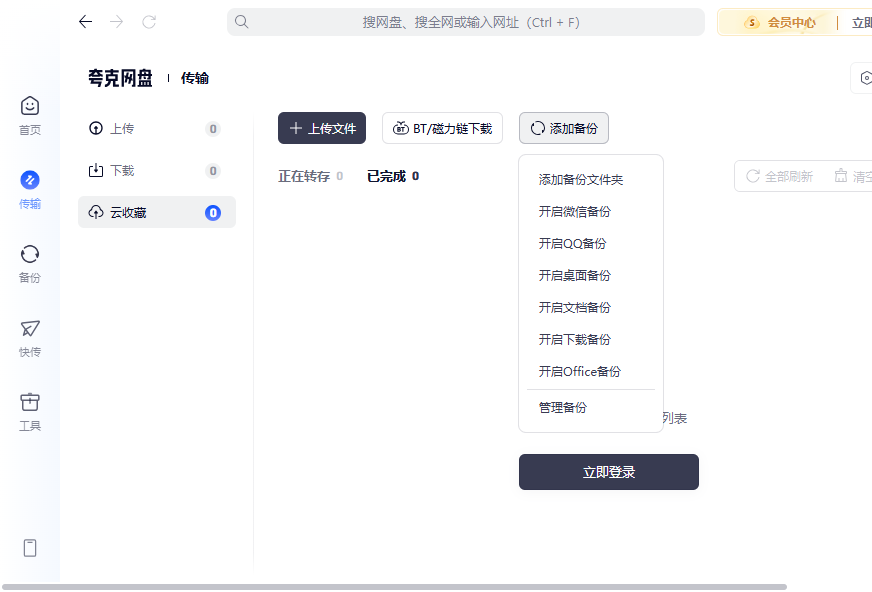872x592 pixels.
Task: Open the 快传 quick transfer sidebar icon
Action: [x=30, y=338]
